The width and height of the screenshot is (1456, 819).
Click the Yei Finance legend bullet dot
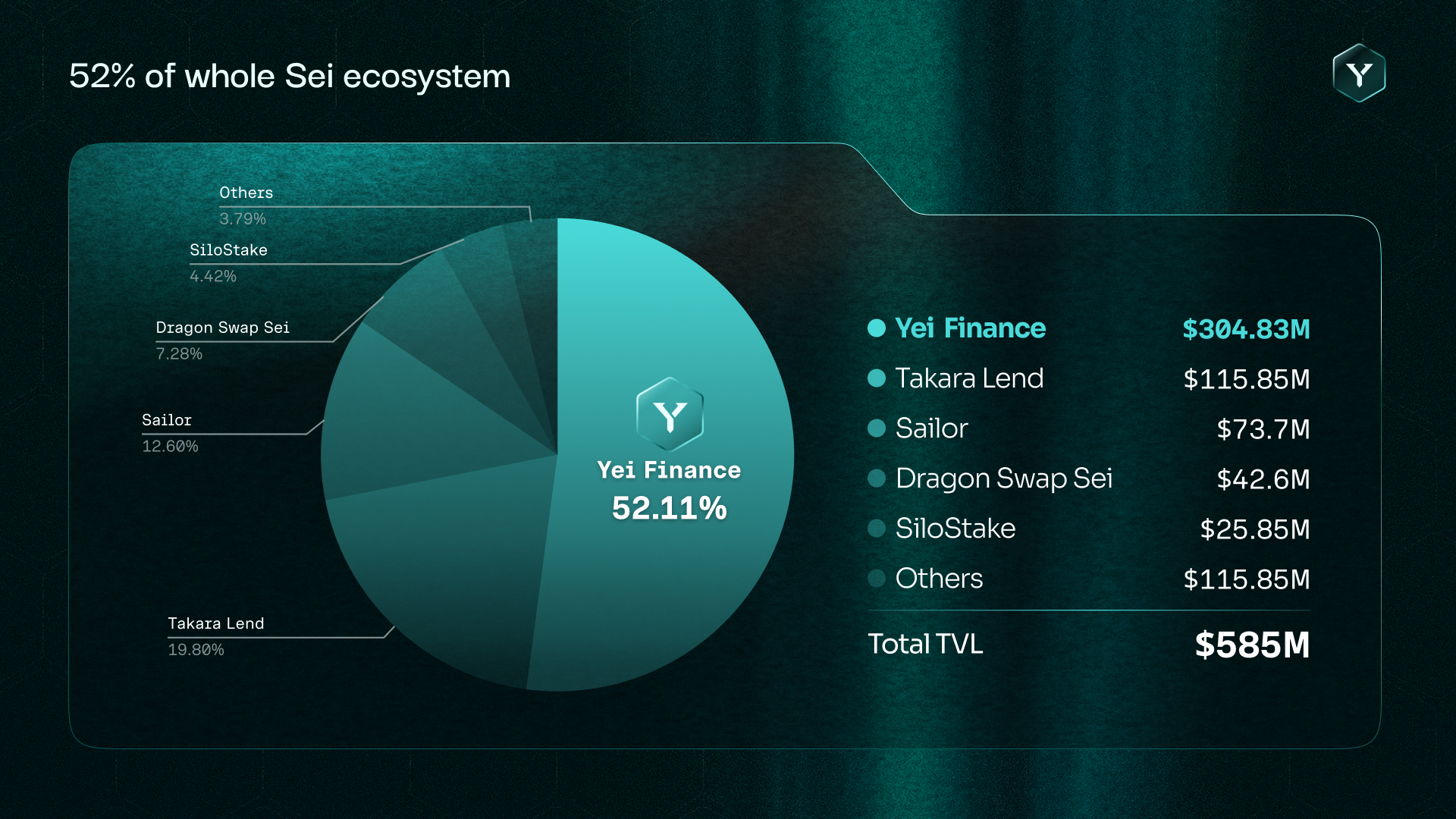877,328
